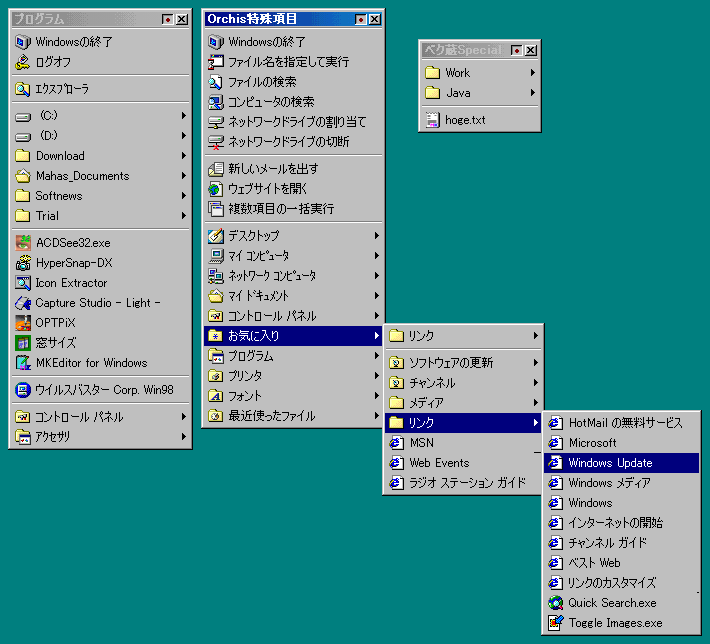Expand the ソフトウェアの更新 submenu arrow

click(535, 362)
